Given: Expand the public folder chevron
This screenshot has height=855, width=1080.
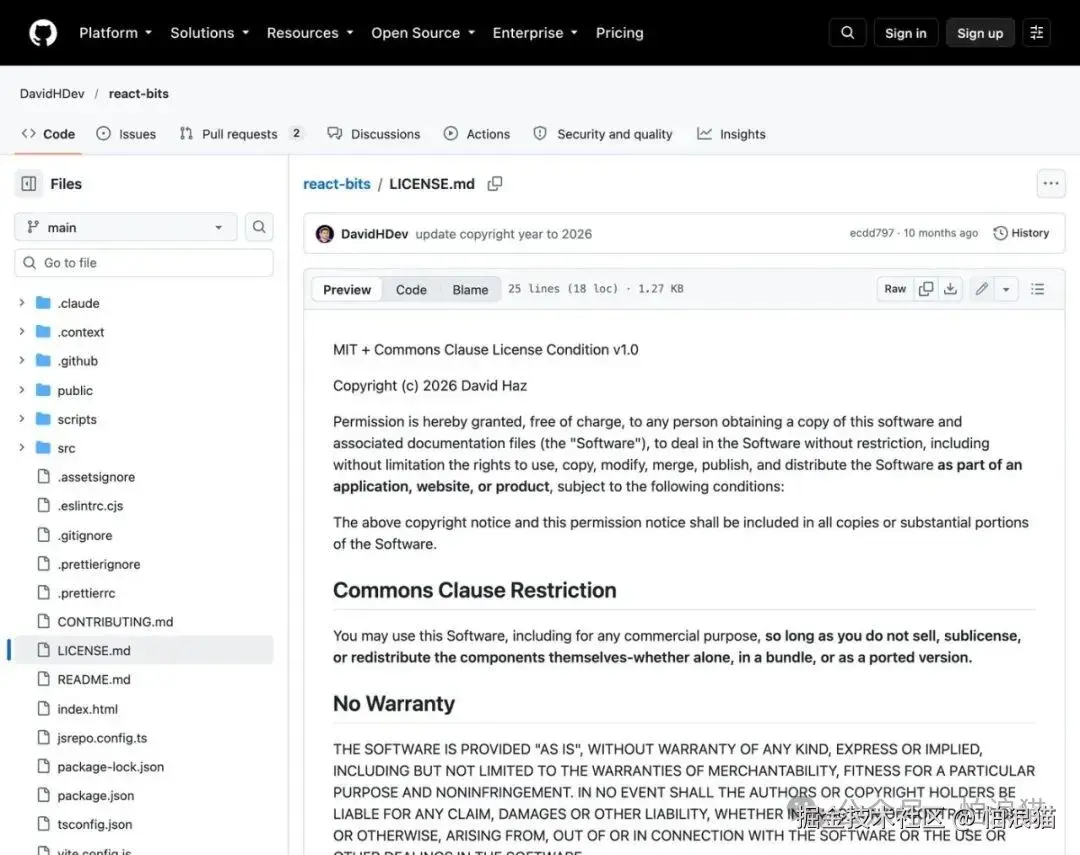Looking at the screenshot, I should pyautogui.click(x=21, y=390).
